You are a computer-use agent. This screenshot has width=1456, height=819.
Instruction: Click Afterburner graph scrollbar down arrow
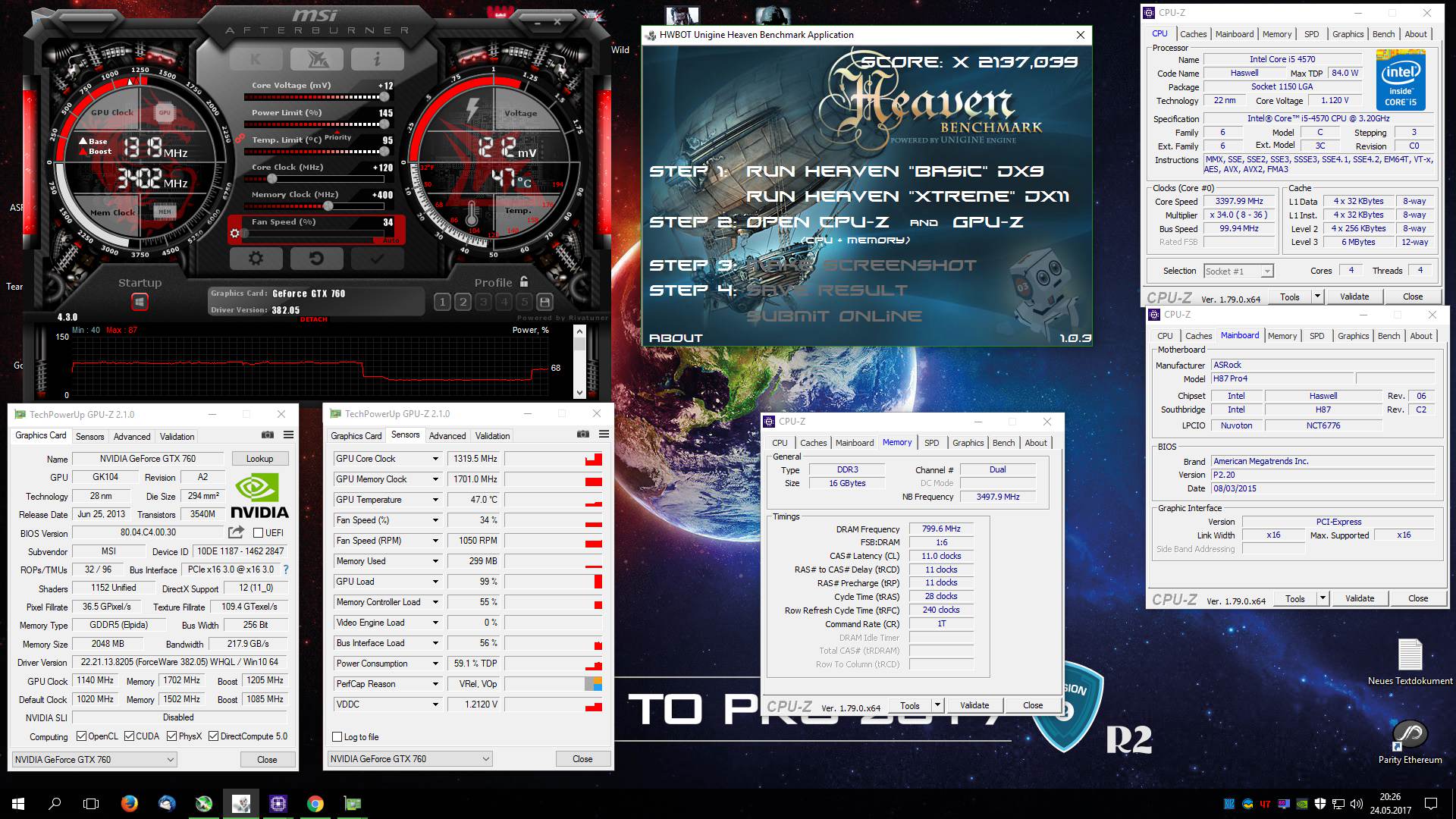tap(579, 393)
